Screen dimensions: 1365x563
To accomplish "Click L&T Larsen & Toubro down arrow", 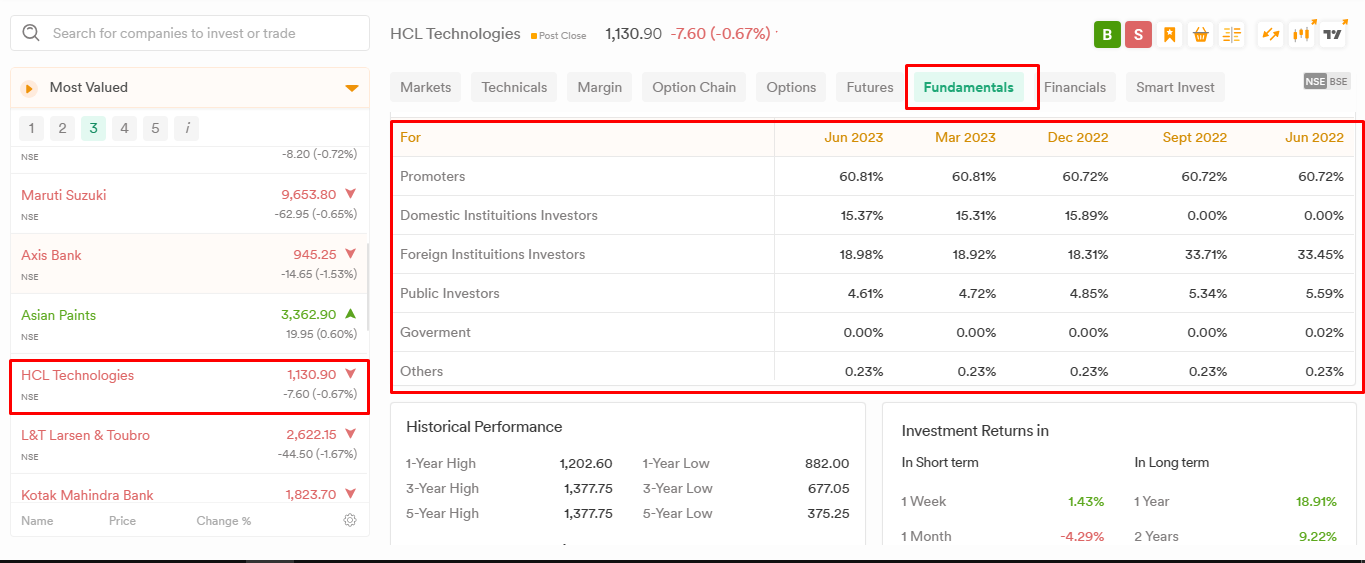I will point(350,434).
